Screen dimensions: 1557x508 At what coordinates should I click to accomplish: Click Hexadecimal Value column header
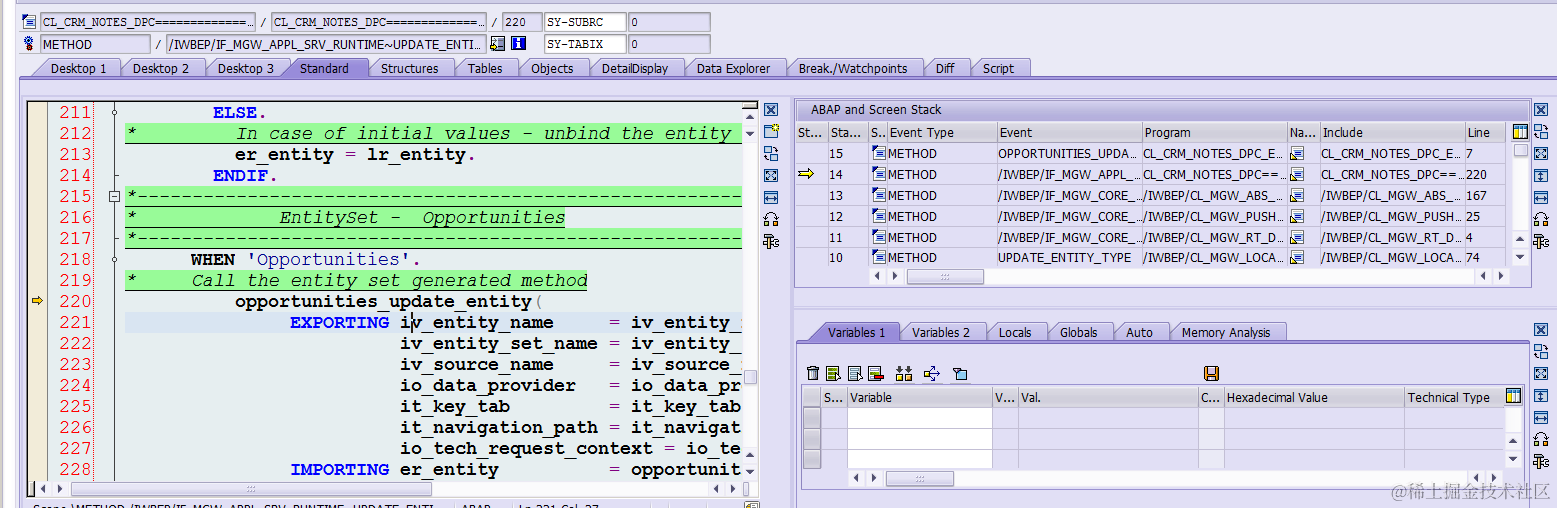(x=1314, y=397)
